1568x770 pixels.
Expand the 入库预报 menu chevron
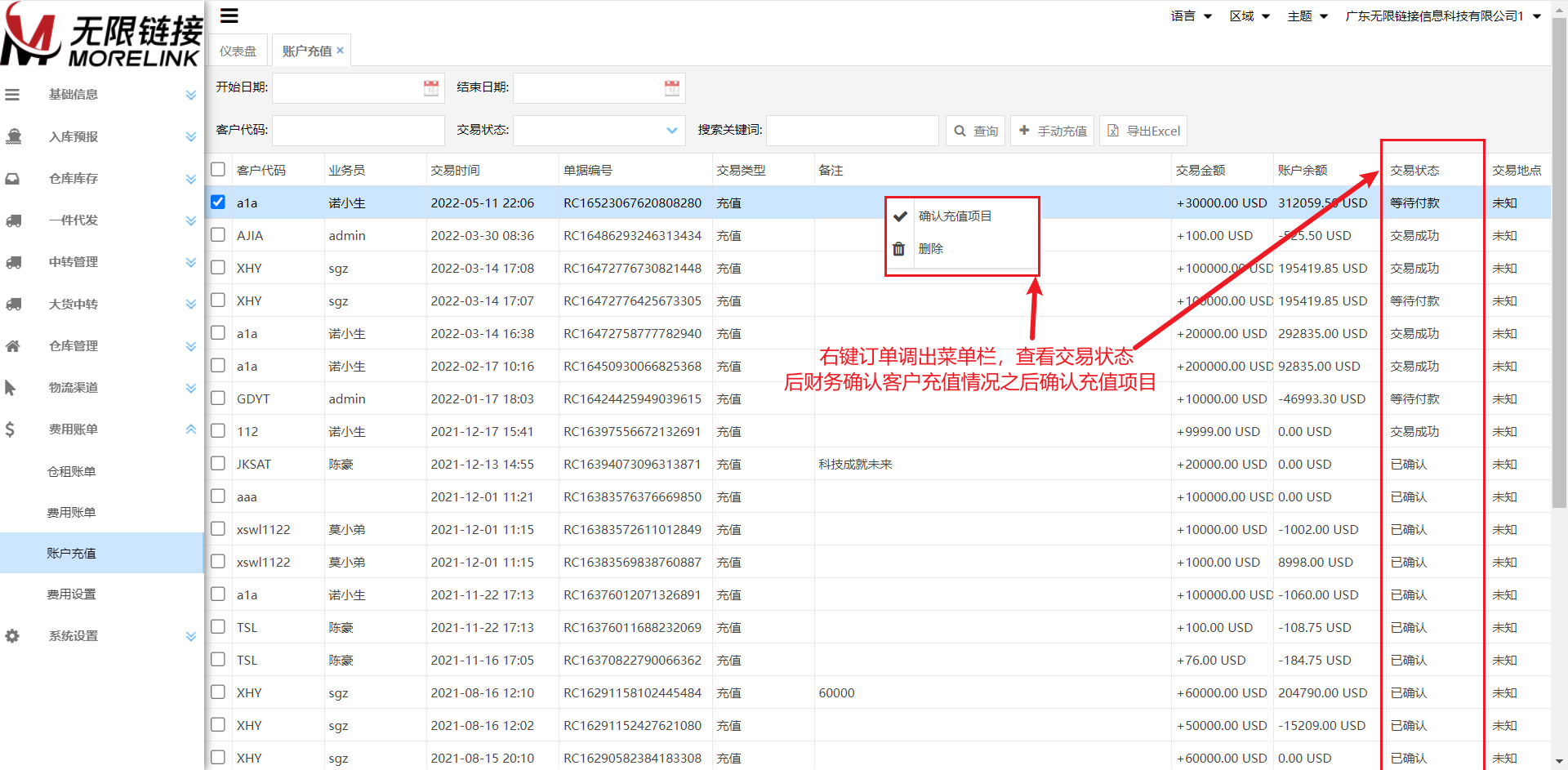pyautogui.click(x=191, y=136)
